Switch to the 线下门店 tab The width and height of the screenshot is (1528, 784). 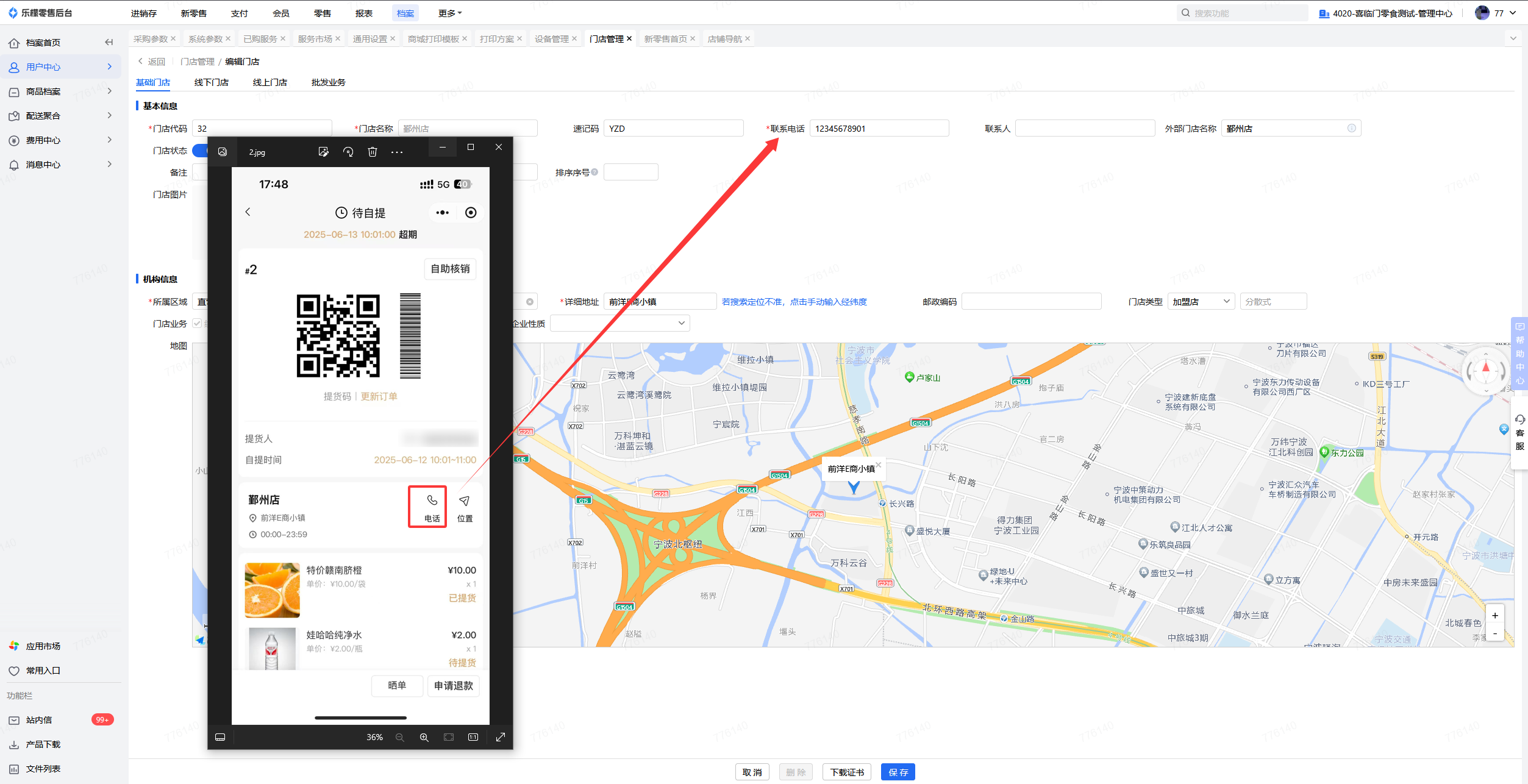point(212,82)
